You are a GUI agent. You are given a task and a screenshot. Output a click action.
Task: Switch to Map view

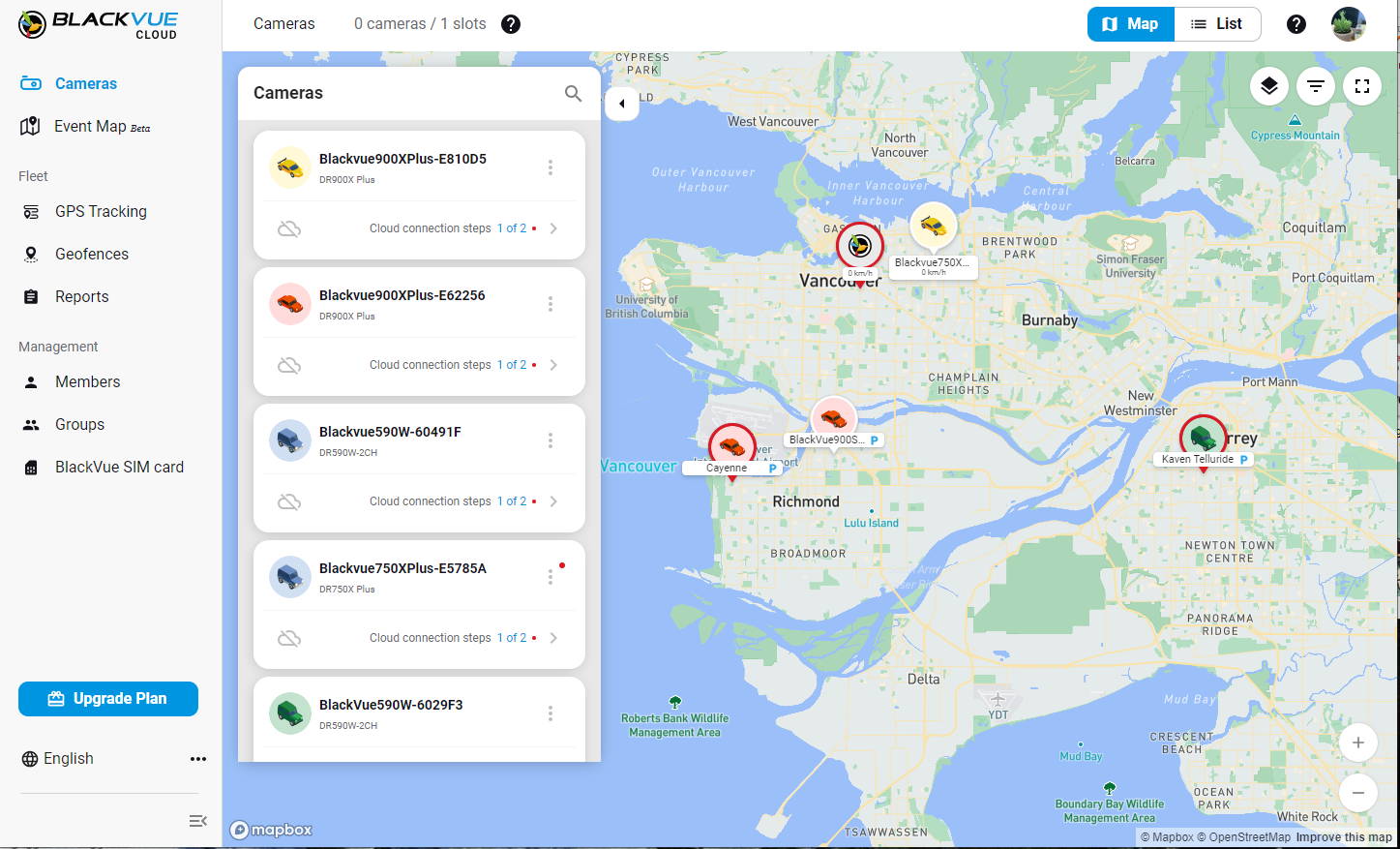coord(1131,24)
